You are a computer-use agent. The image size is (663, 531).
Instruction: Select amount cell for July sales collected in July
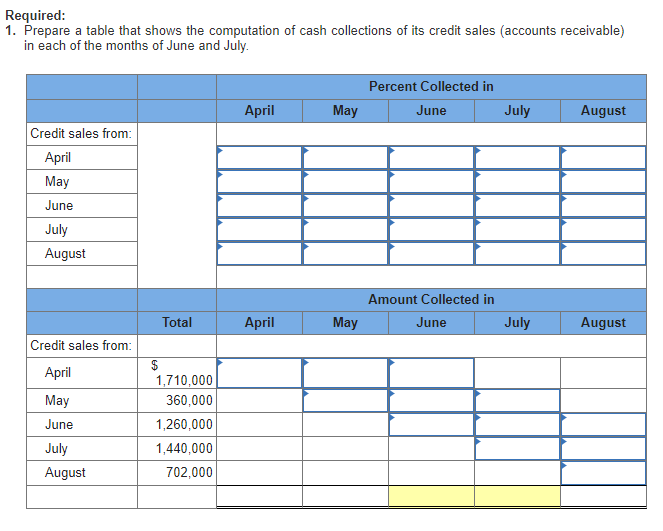tap(518, 449)
